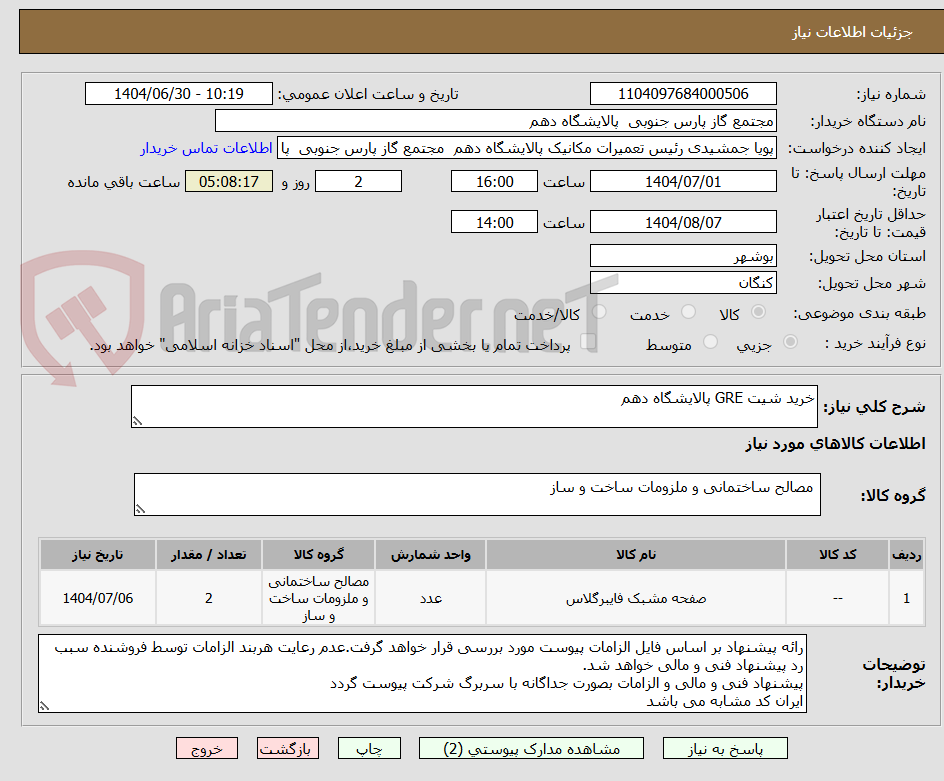Select the متوسط purchase process radio

(711, 341)
